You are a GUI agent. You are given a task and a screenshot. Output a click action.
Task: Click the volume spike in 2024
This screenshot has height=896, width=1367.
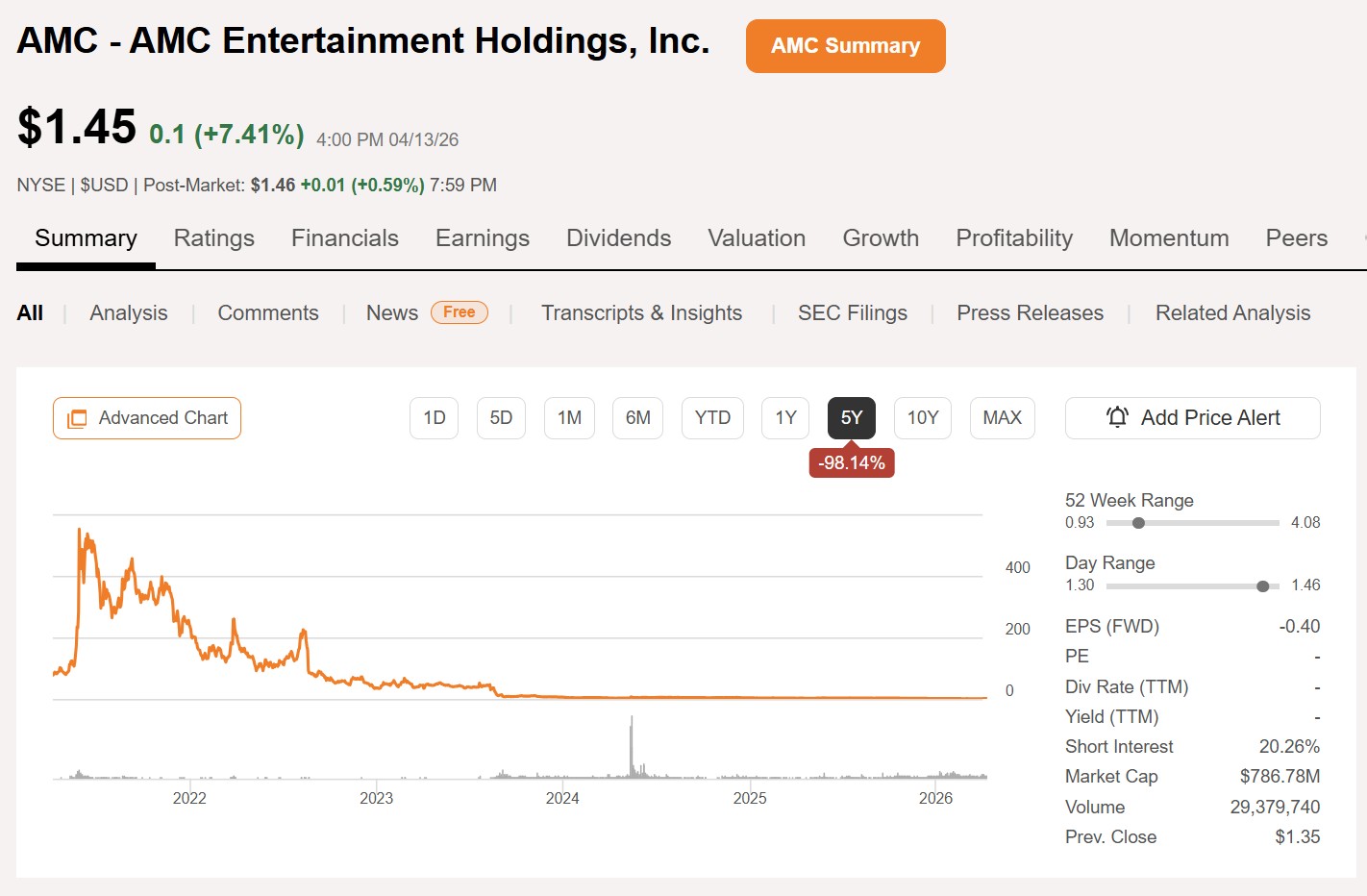point(632,745)
